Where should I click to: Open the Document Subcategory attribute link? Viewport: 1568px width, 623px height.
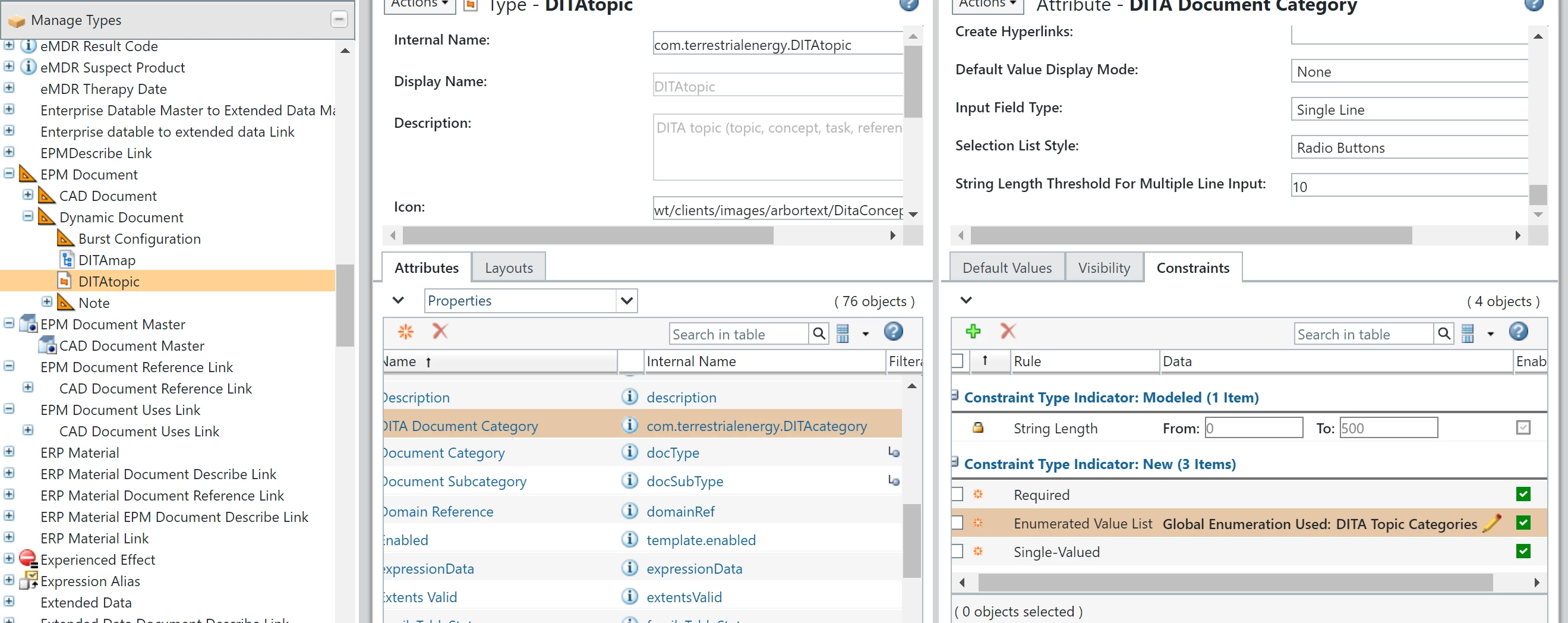pos(455,481)
